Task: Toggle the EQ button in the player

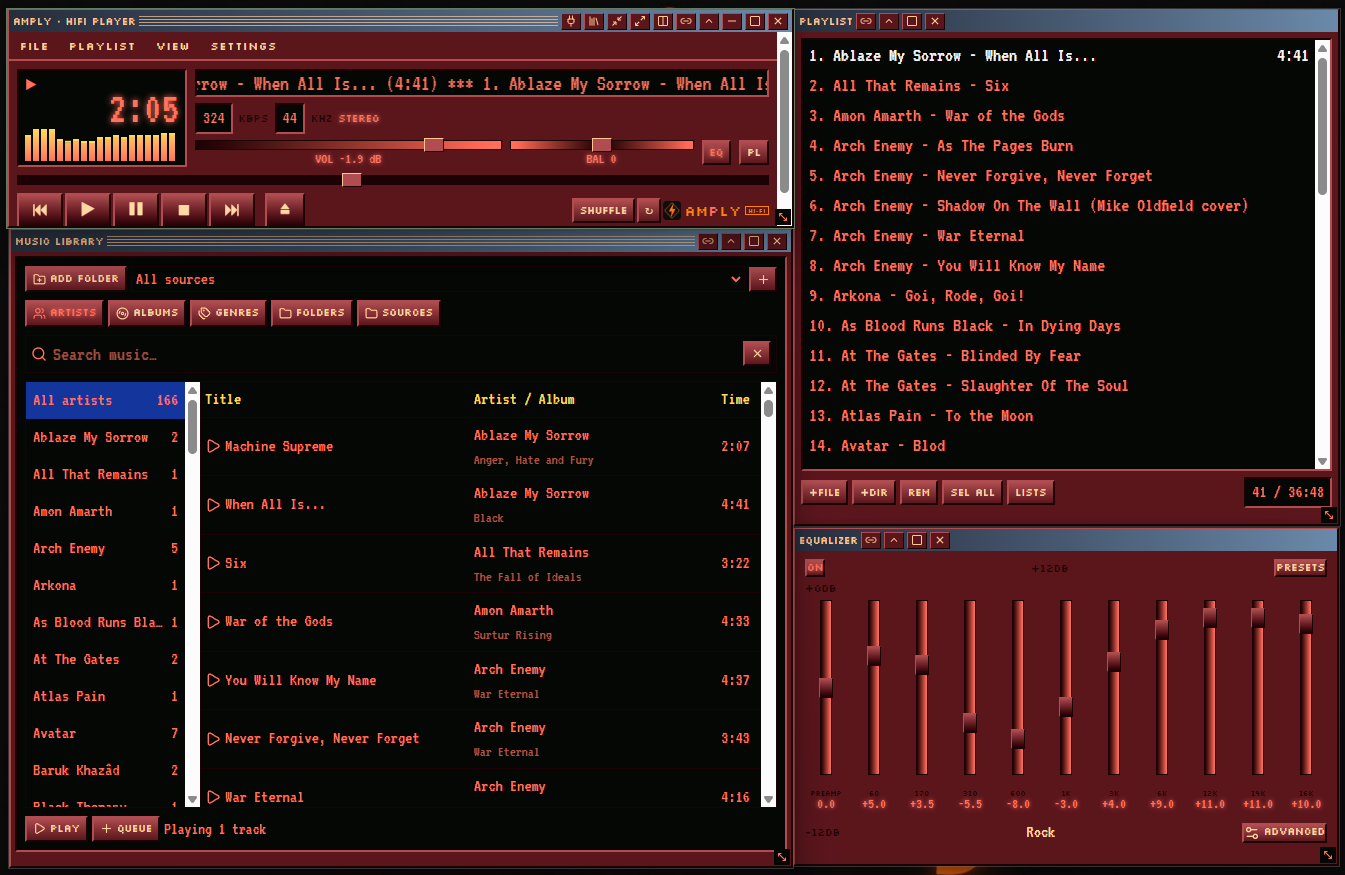Action: pos(716,152)
